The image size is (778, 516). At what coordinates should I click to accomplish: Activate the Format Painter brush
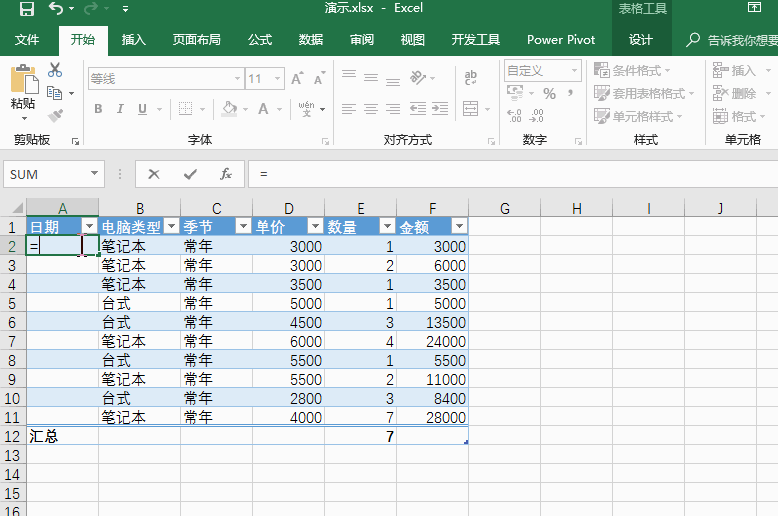55,116
